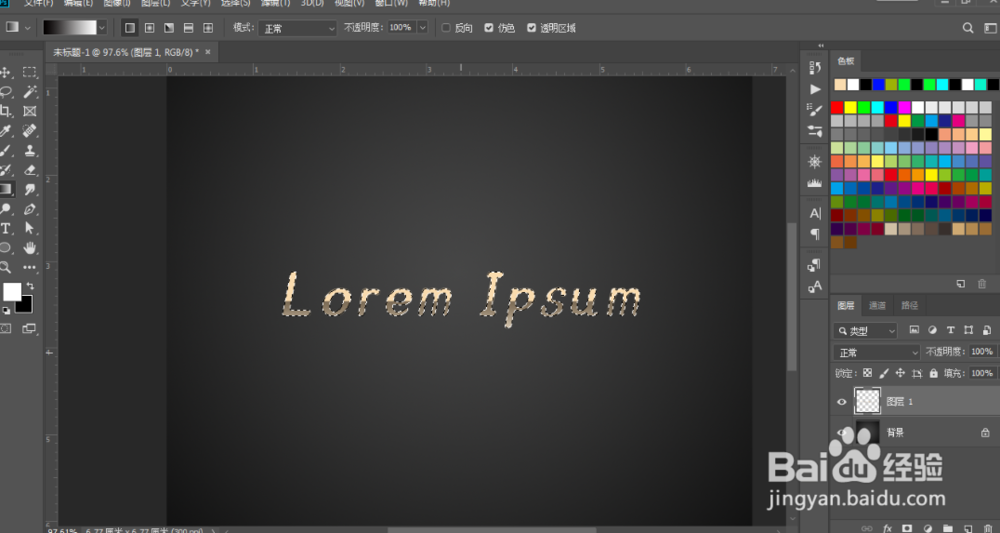The width and height of the screenshot is (1000, 533).
Task: Pick the yellow swatch next to red
Action: [x=851, y=107]
